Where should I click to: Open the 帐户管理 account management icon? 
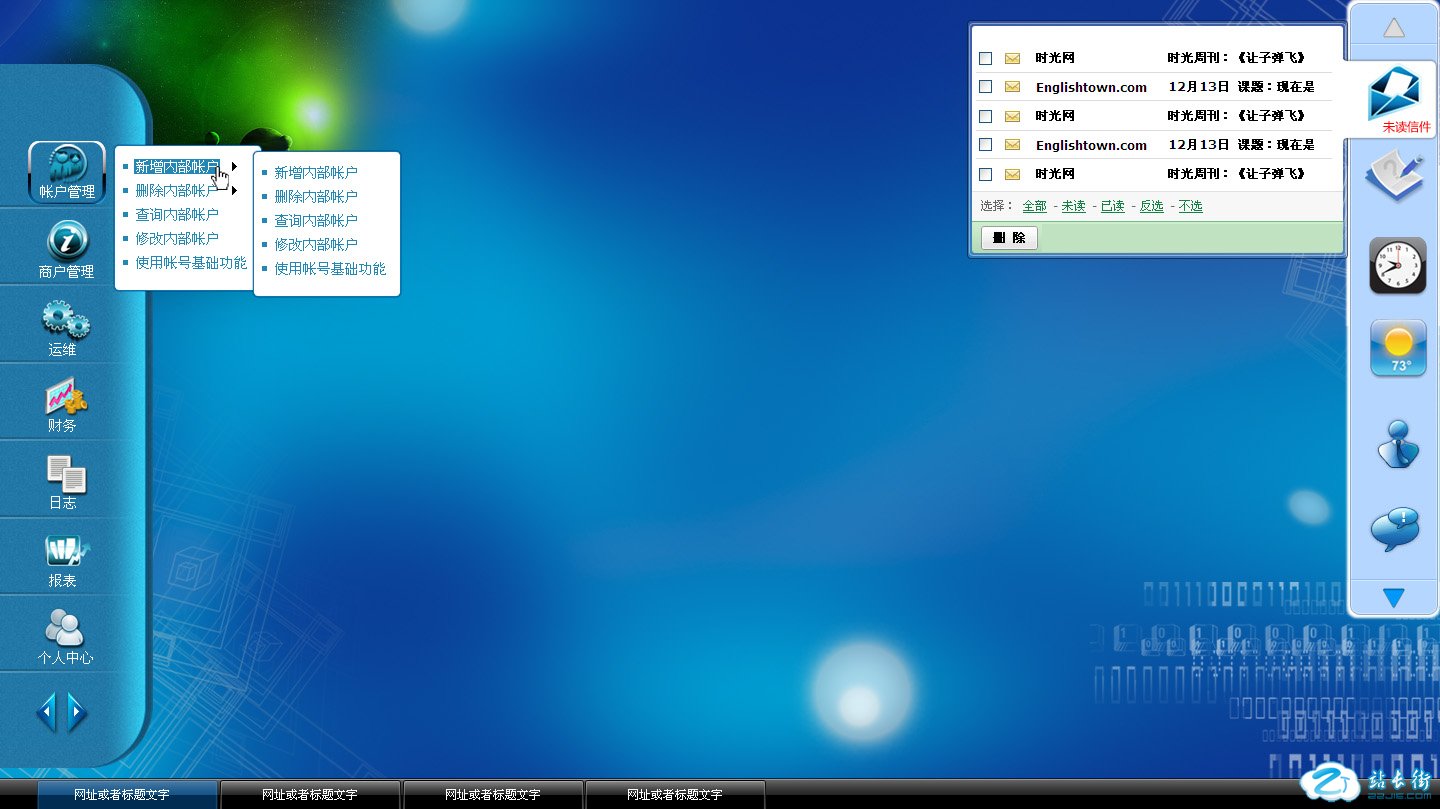pyautogui.click(x=67, y=170)
